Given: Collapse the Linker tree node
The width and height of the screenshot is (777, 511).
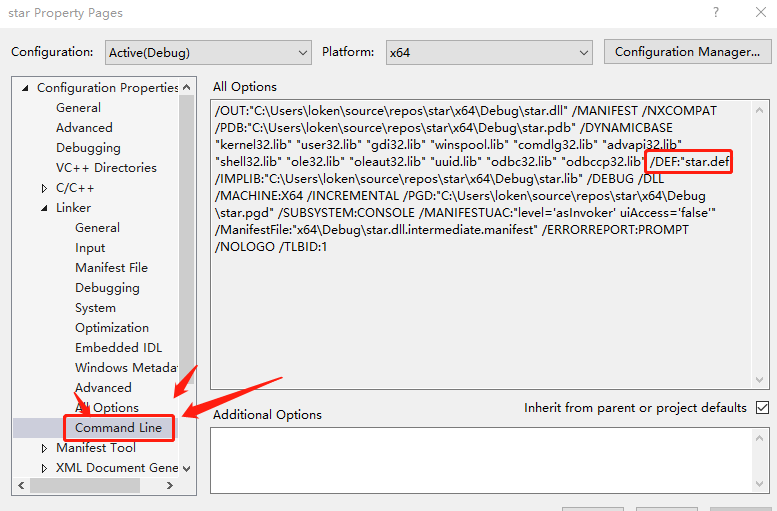Looking at the screenshot, I should tap(44, 208).
